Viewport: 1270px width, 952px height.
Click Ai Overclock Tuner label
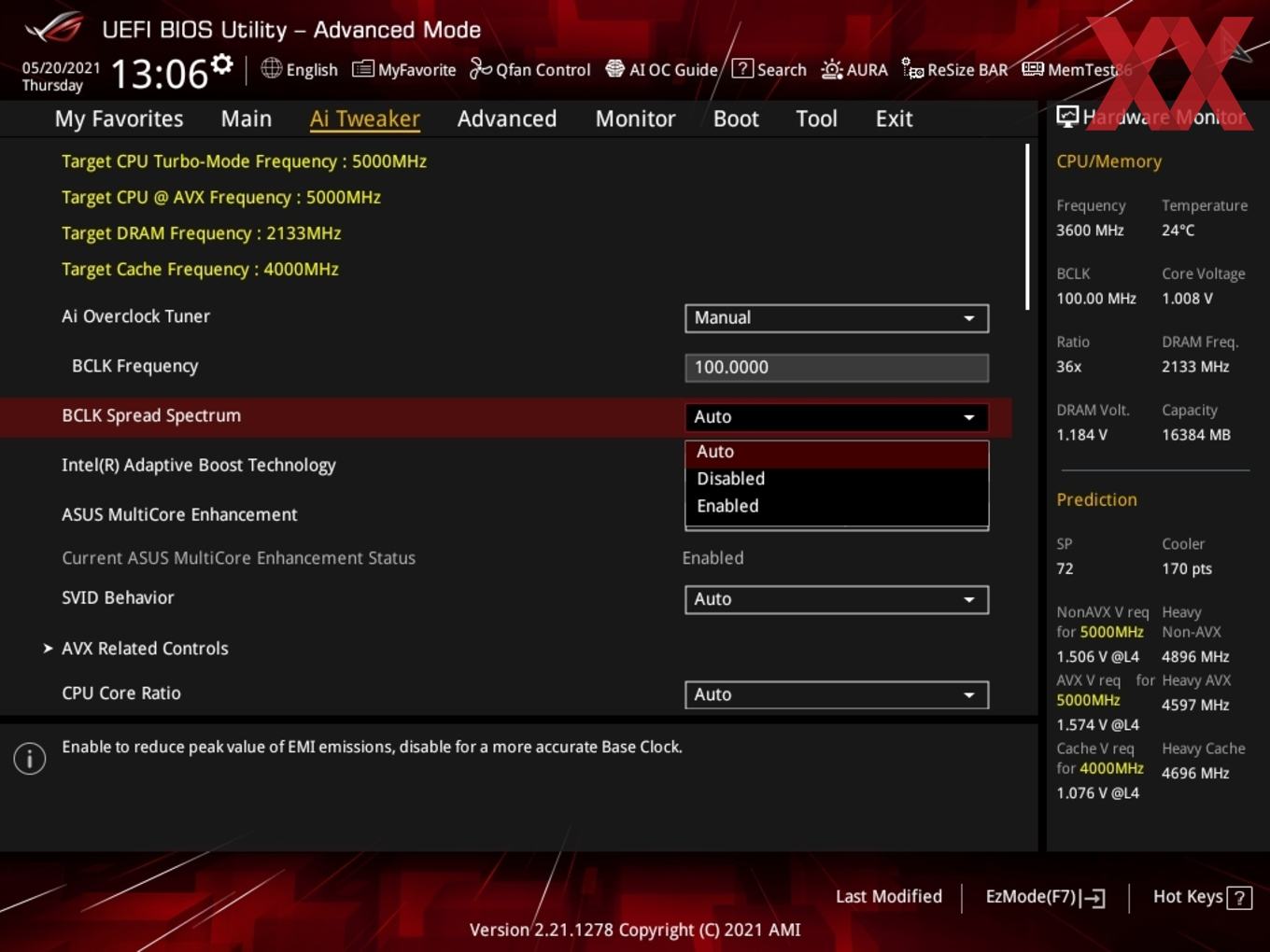(x=135, y=316)
